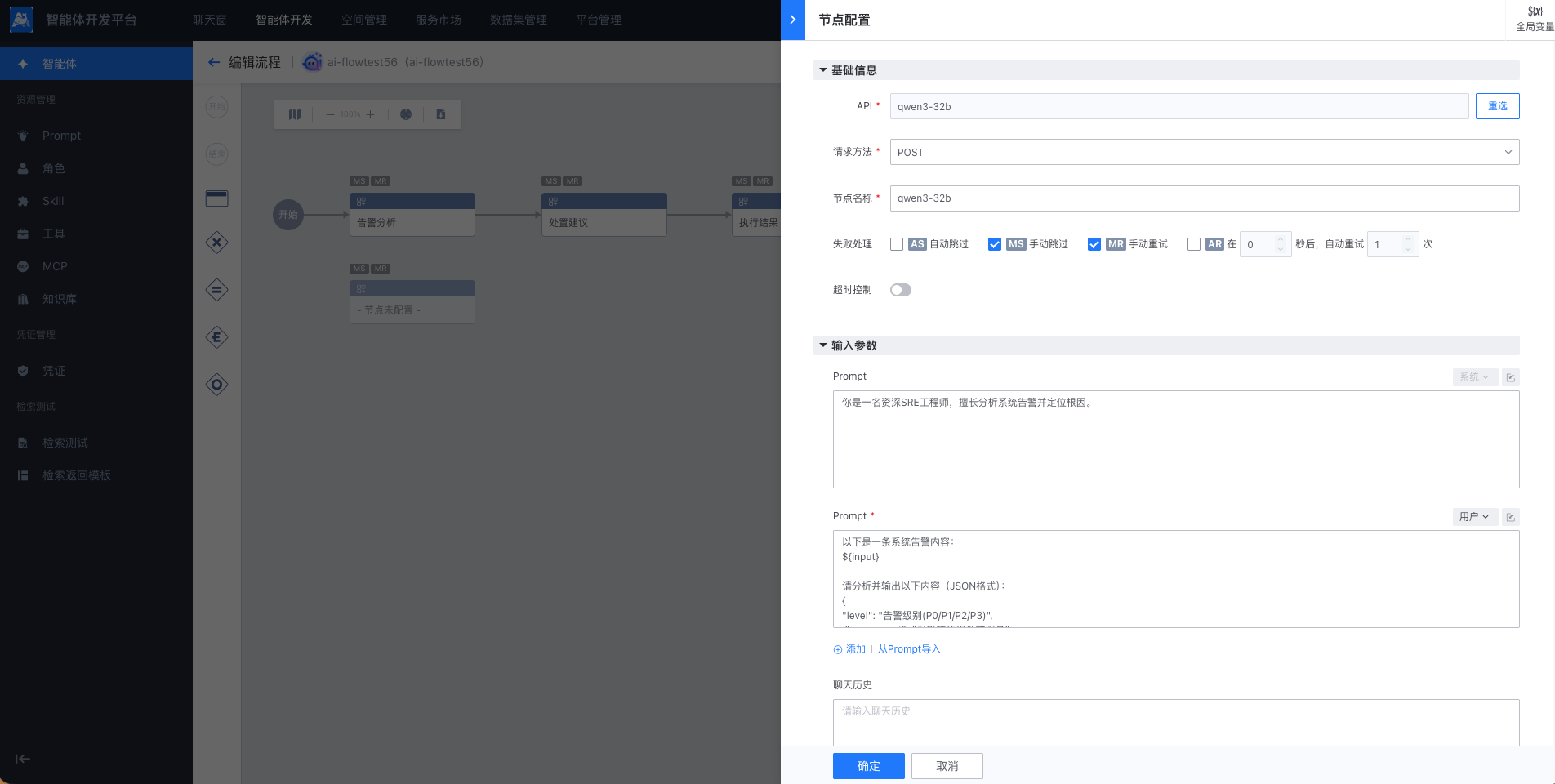The height and width of the screenshot is (784, 1555).
Task: Click the 结束 palette circle
Action: click(x=216, y=154)
